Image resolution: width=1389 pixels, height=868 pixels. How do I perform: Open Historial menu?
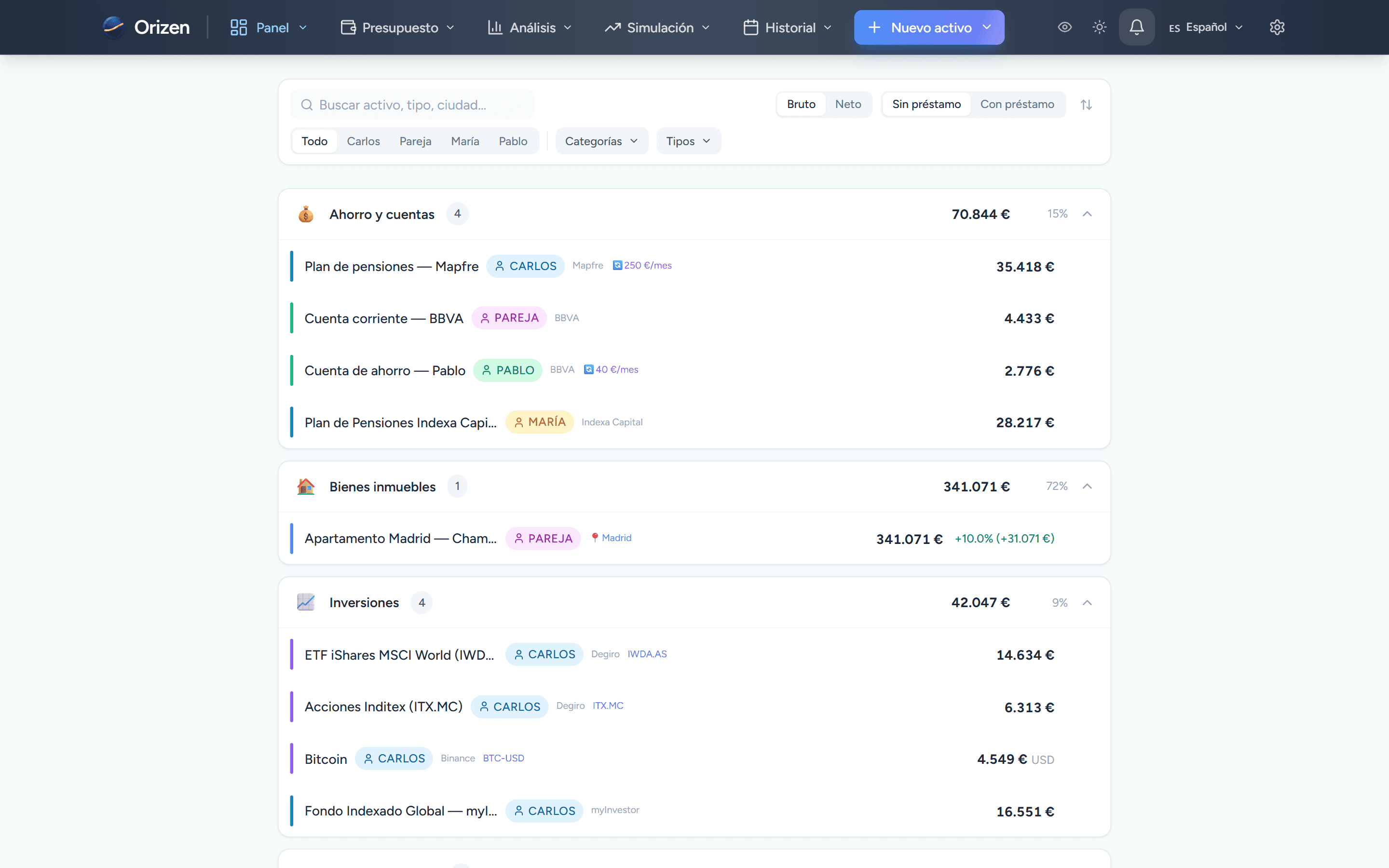pos(788,27)
